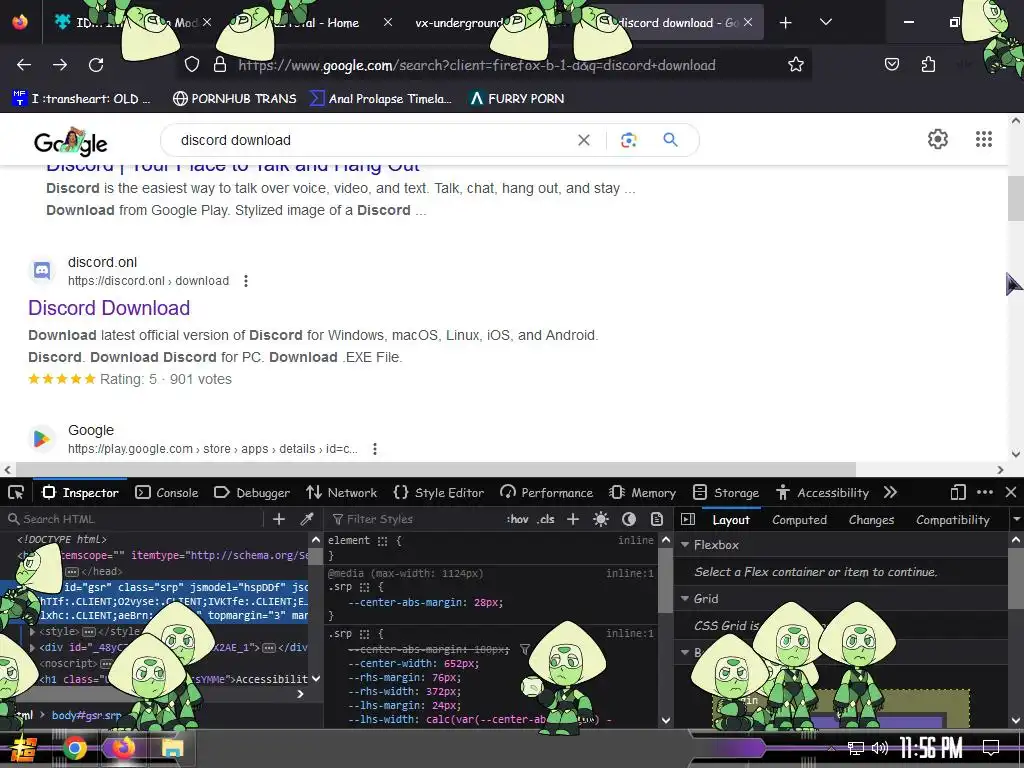Open devtools customize ellipsis menu
The height and width of the screenshot is (768, 1024).
pyautogui.click(x=985, y=492)
